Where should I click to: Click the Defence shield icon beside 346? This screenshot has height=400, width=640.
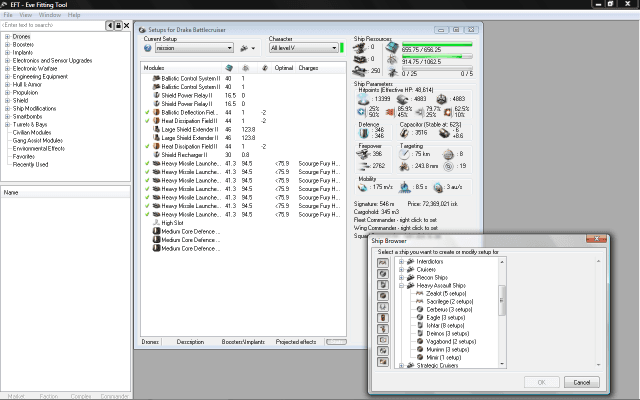click(x=363, y=133)
